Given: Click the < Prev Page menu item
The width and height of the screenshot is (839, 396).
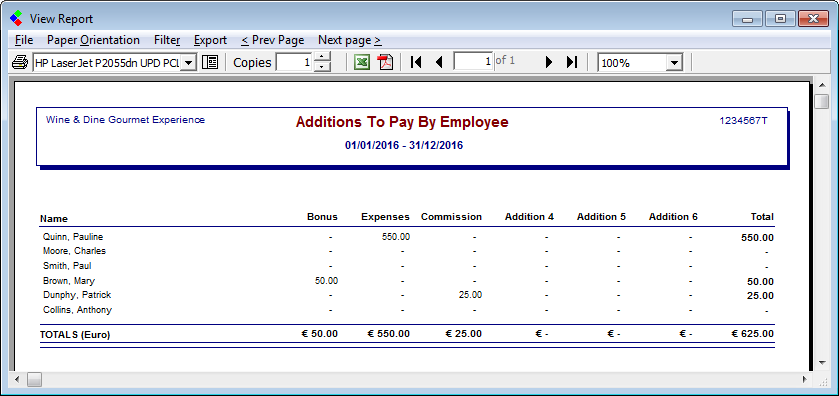Looking at the screenshot, I should click(272, 40).
